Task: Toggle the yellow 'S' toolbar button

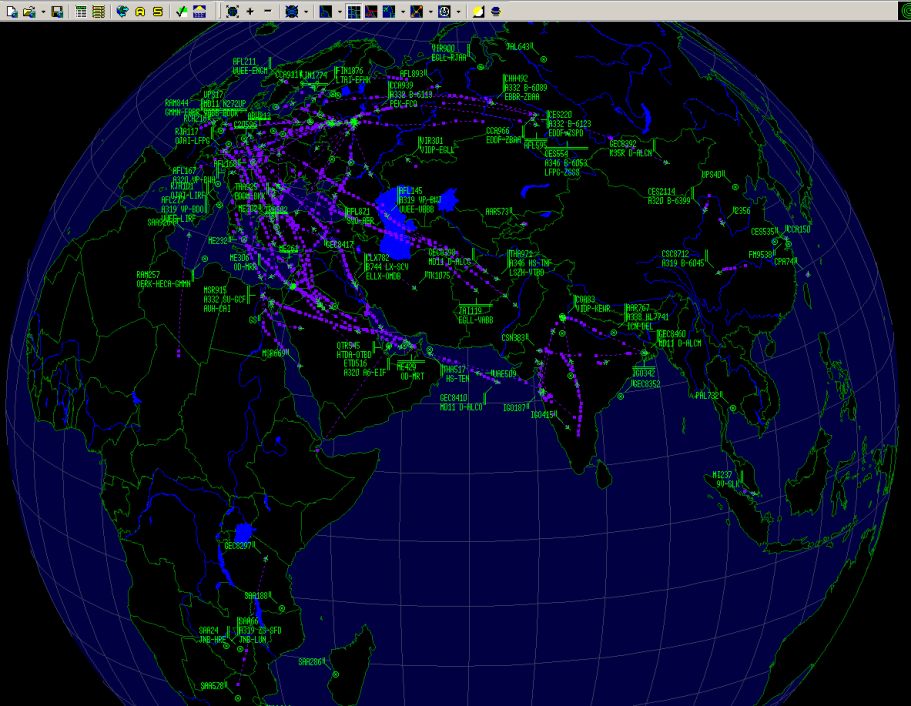Action: click(158, 11)
